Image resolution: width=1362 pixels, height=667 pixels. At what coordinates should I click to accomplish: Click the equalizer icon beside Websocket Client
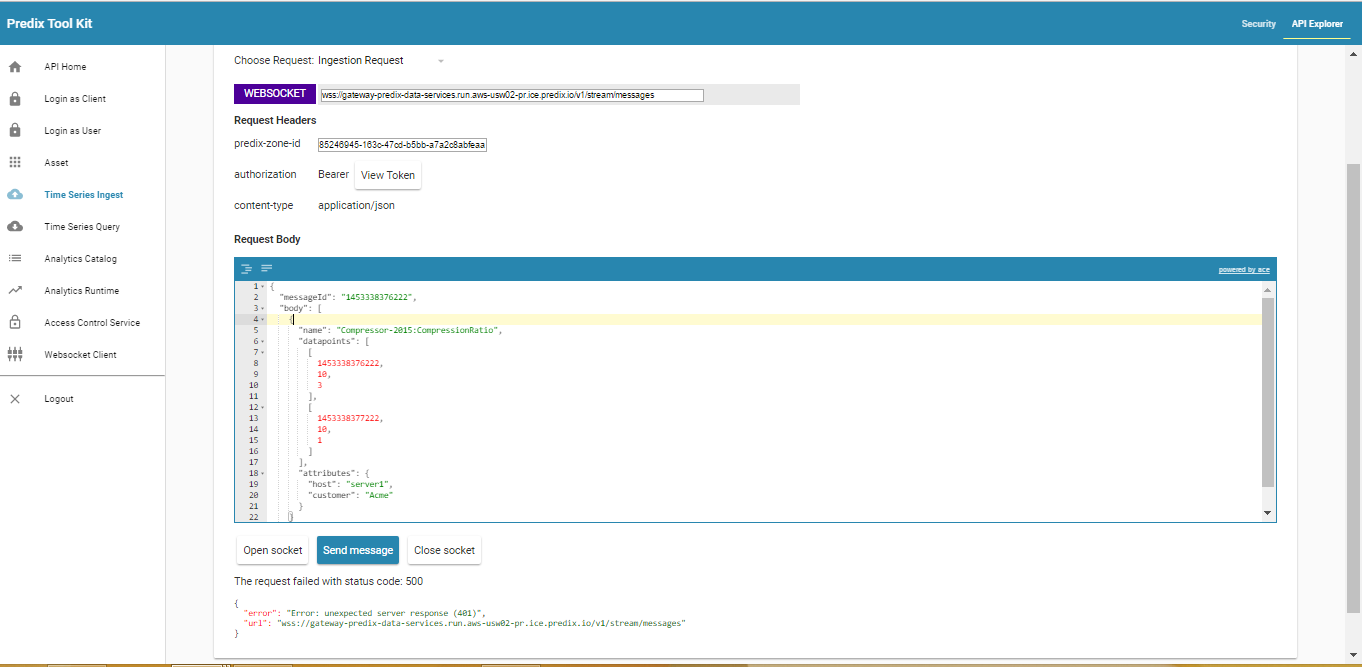(x=15, y=355)
